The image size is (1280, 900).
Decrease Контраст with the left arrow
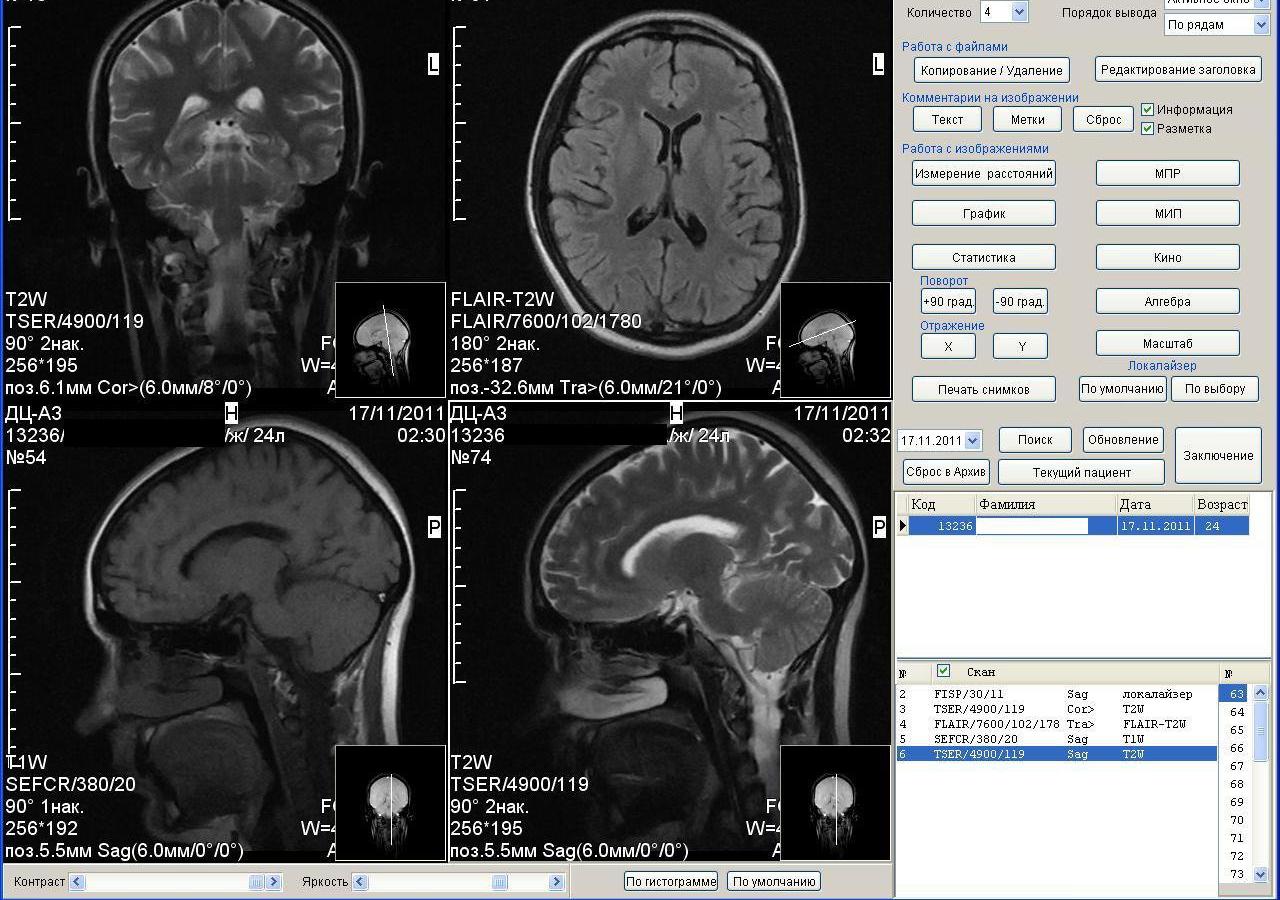coord(77,882)
